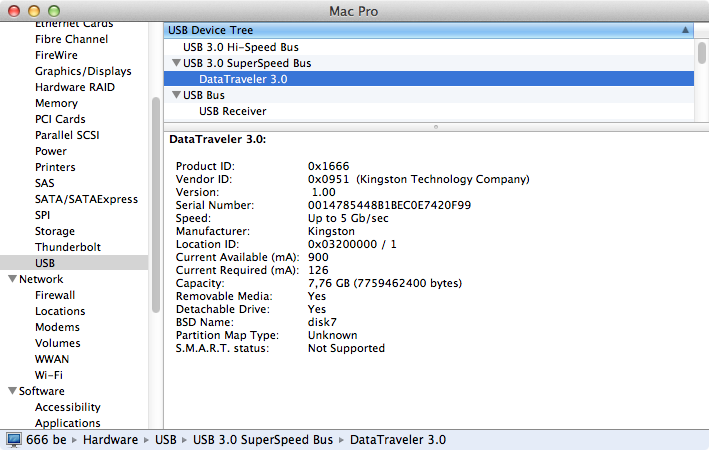Open SATA/SATAExpress in the sidebar

[86, 199]
